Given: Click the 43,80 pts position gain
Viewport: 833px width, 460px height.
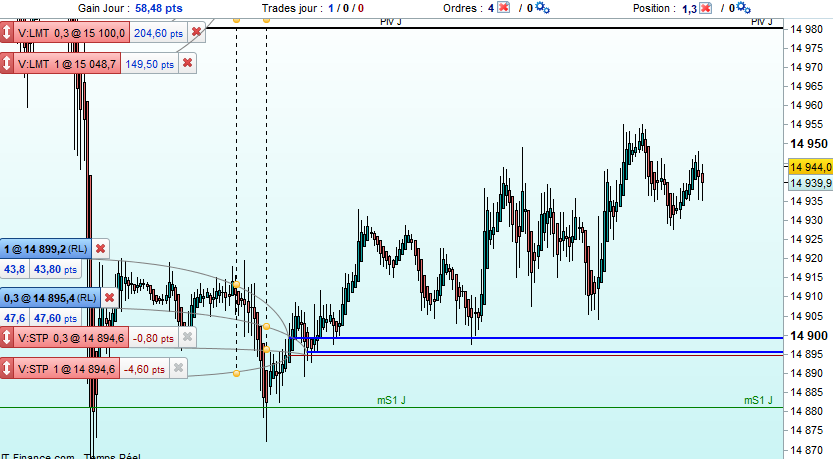Looking at the screenshot, I should coord(56,269).
